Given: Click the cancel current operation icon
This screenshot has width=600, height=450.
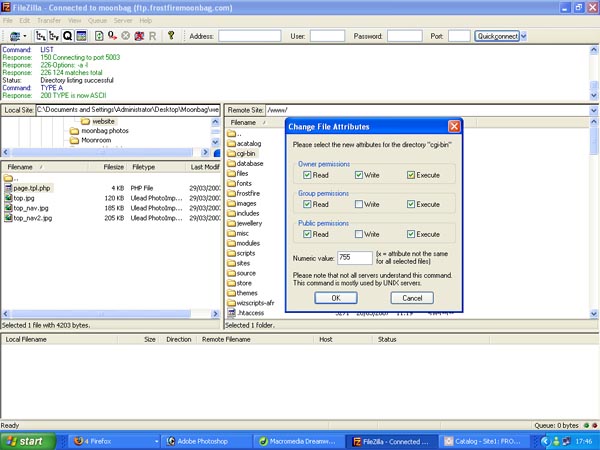Looking at the screenshot, I should point(125,35).
